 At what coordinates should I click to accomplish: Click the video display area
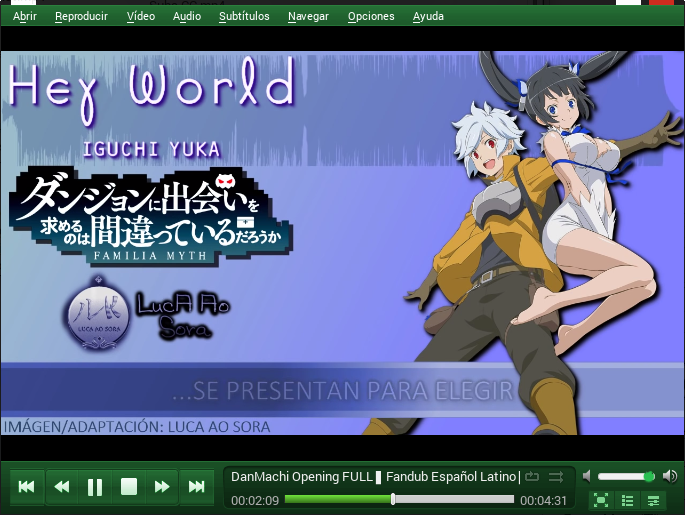(342, 243)
